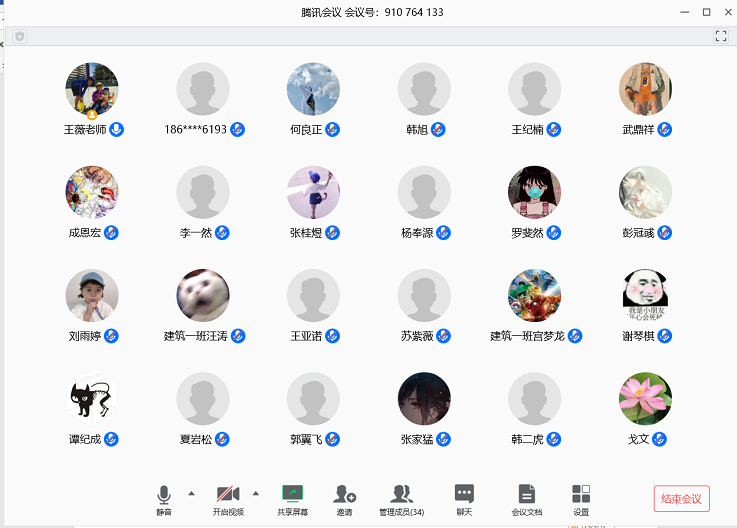Click the 结束会议 end meeting button
737x528 pixels.
pyautogui.click(x=681, y=499)
